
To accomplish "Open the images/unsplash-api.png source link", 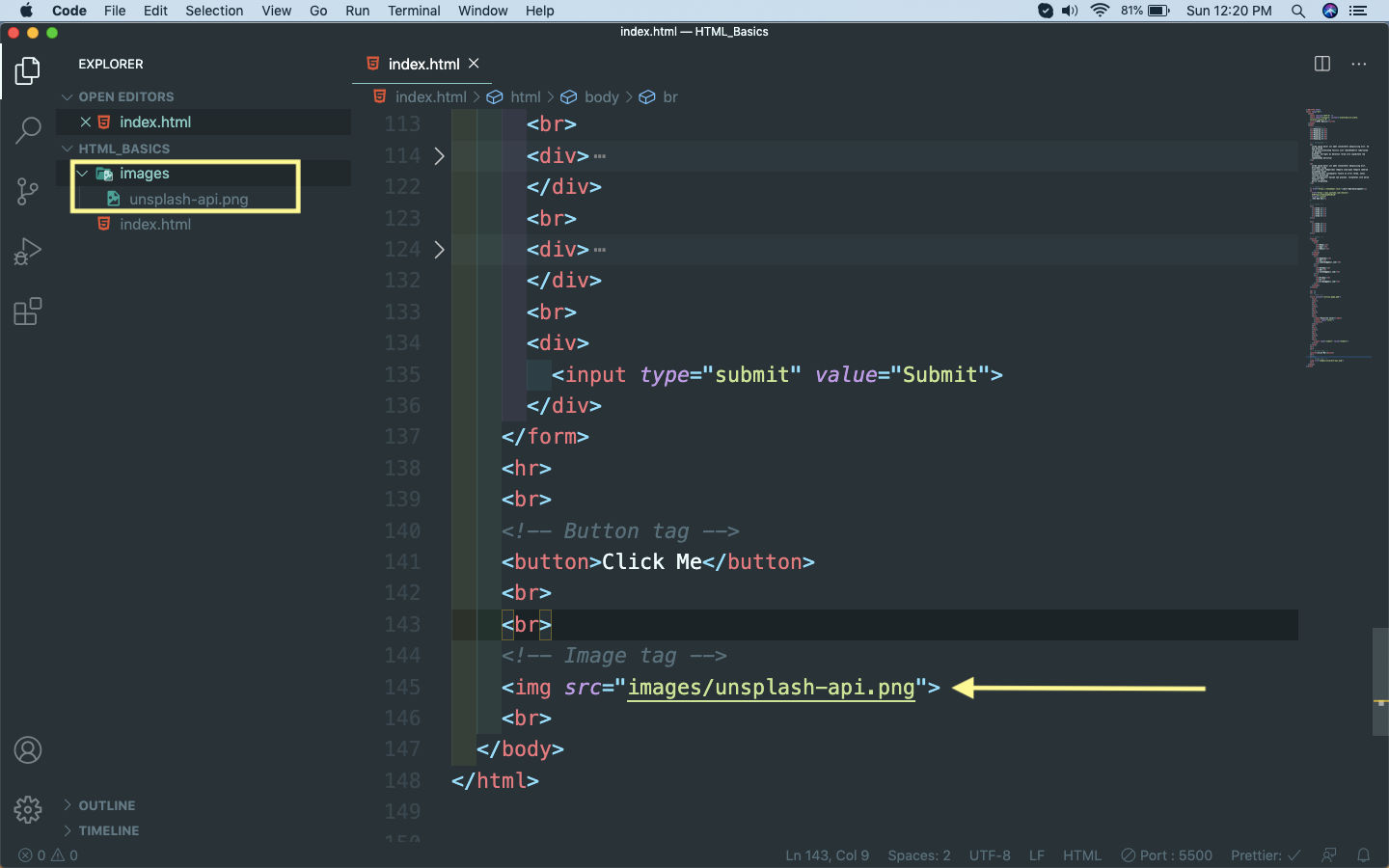I will click(771, 688).
